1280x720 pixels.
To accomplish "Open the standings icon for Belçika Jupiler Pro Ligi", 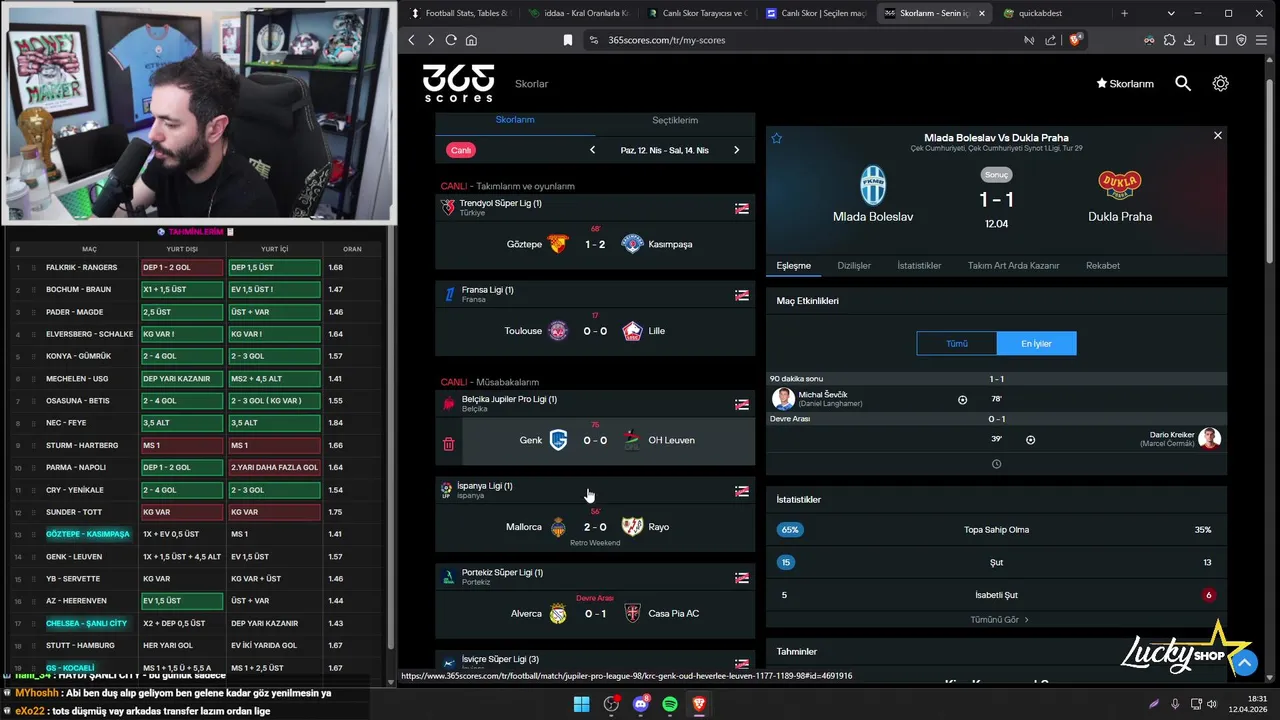I will (742, 404).
